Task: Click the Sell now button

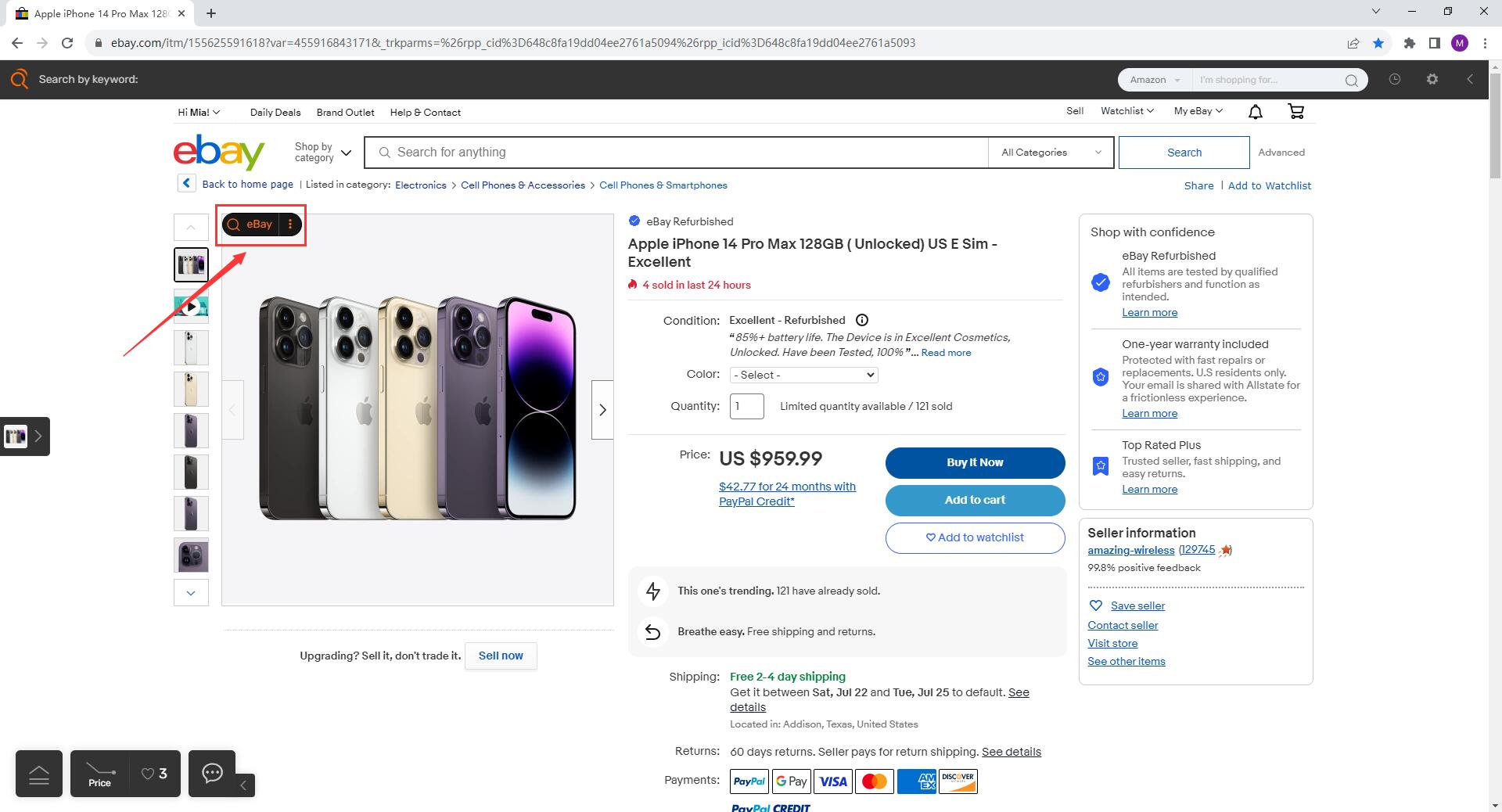Action: (x=501, y=656)
